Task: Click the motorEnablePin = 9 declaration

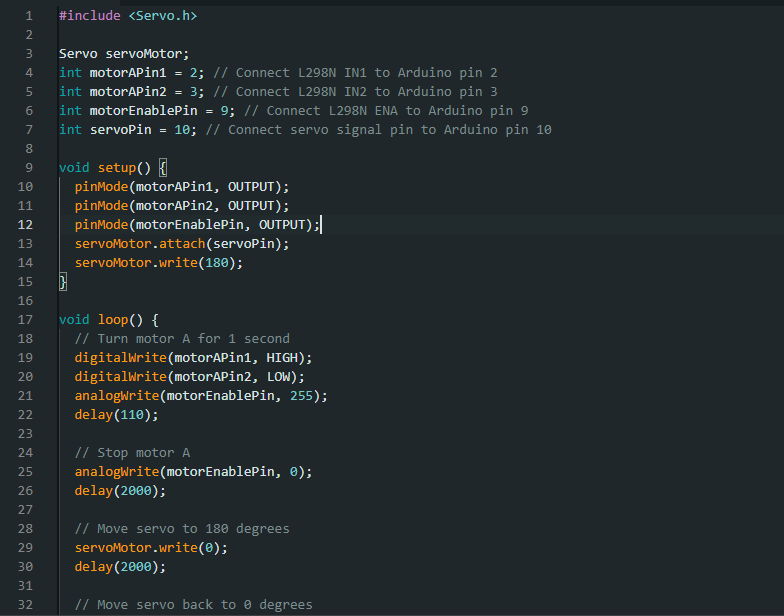Action: point(147,111)
